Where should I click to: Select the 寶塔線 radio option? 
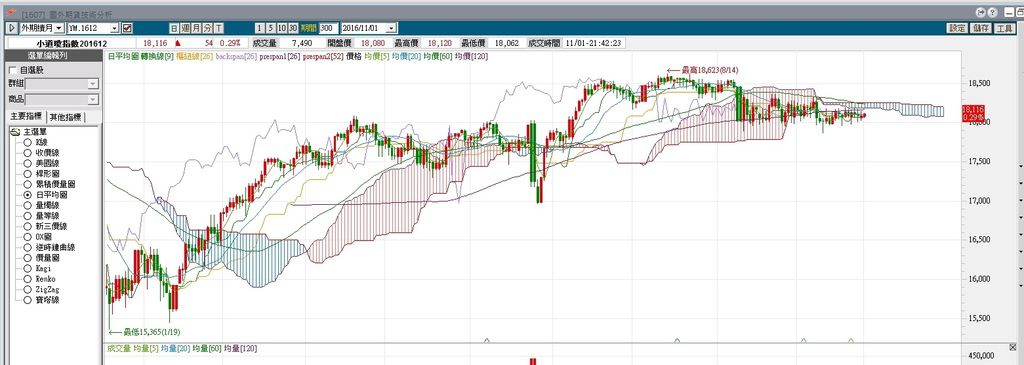point(27,300)
